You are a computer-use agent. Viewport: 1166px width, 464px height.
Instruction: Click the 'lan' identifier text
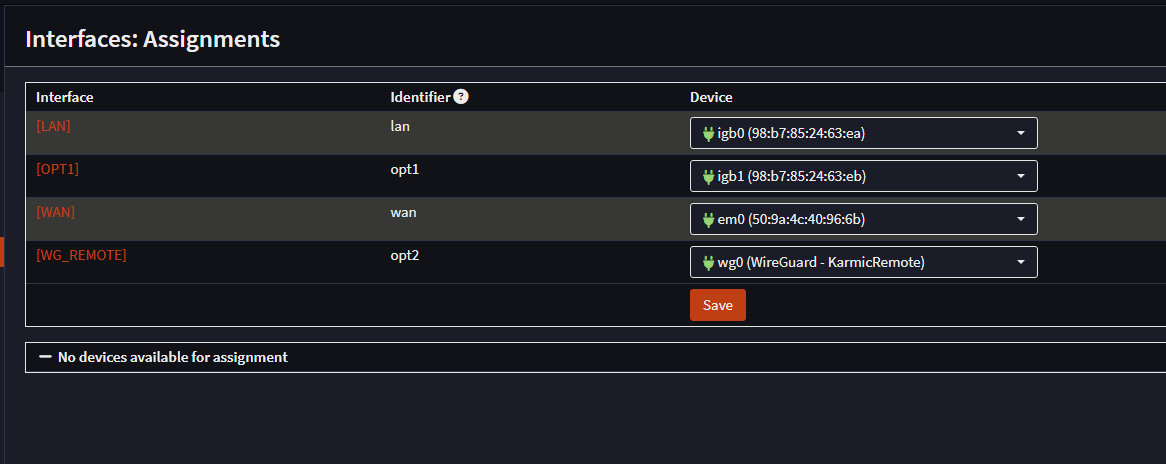tap(400, 126)
